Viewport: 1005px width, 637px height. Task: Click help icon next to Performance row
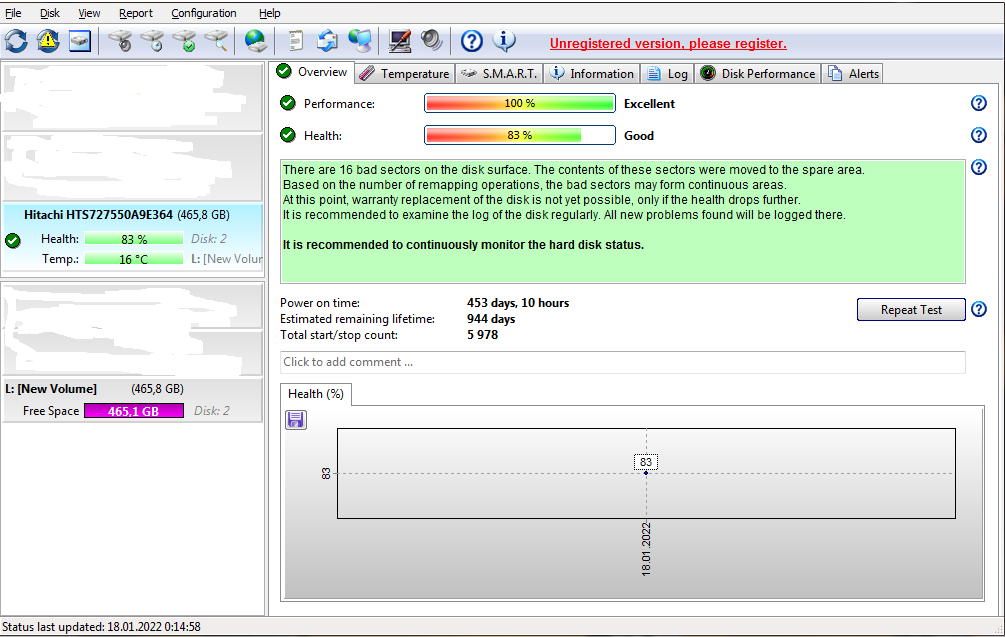[x=978, y=103]
